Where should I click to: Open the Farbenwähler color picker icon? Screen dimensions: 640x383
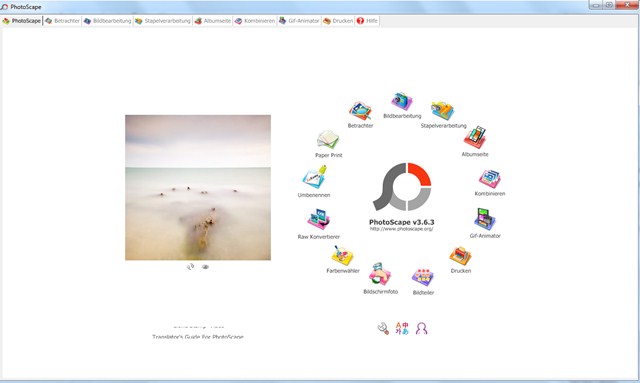[342, 255]
